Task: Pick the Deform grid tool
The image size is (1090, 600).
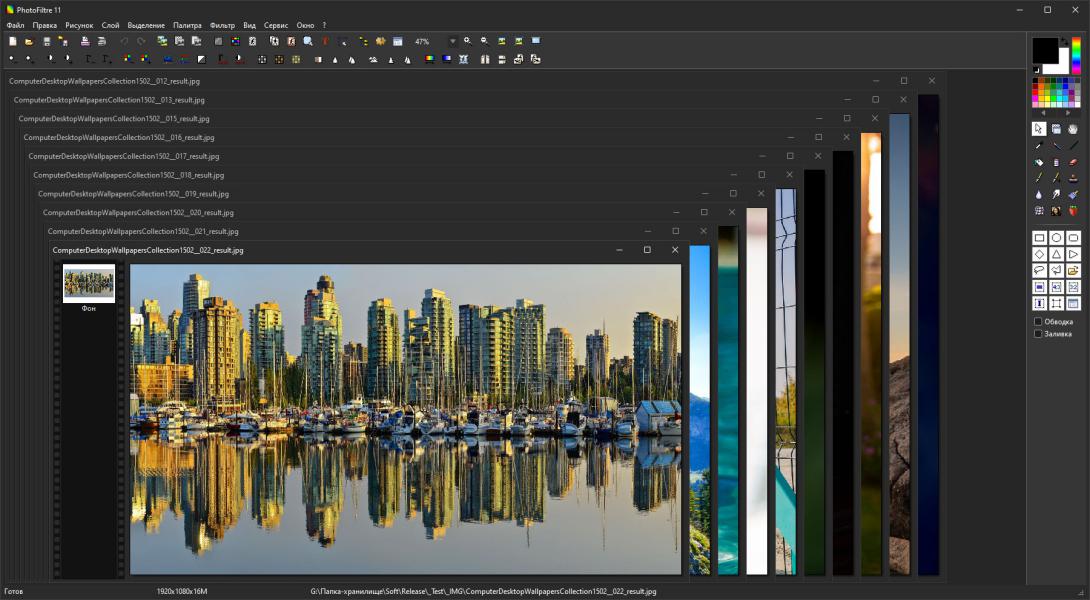Action: coord(1039,210)
